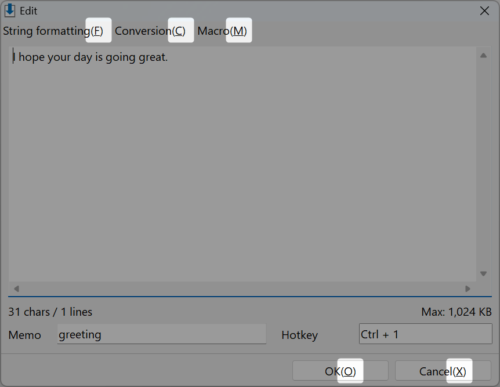Viewport: 500px width, 387px height.
Task: Close the Edit dialog window
Action: tap(484, 11)
